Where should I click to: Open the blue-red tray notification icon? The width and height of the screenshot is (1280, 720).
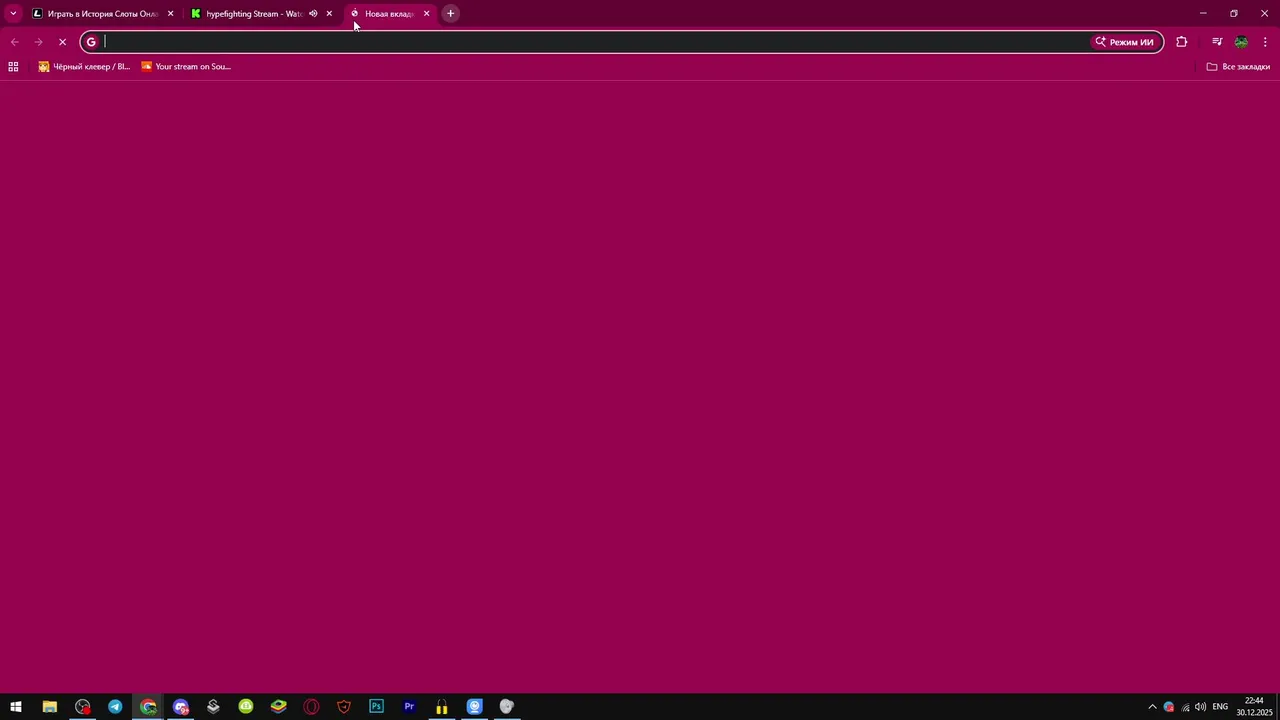point(1169,707)
